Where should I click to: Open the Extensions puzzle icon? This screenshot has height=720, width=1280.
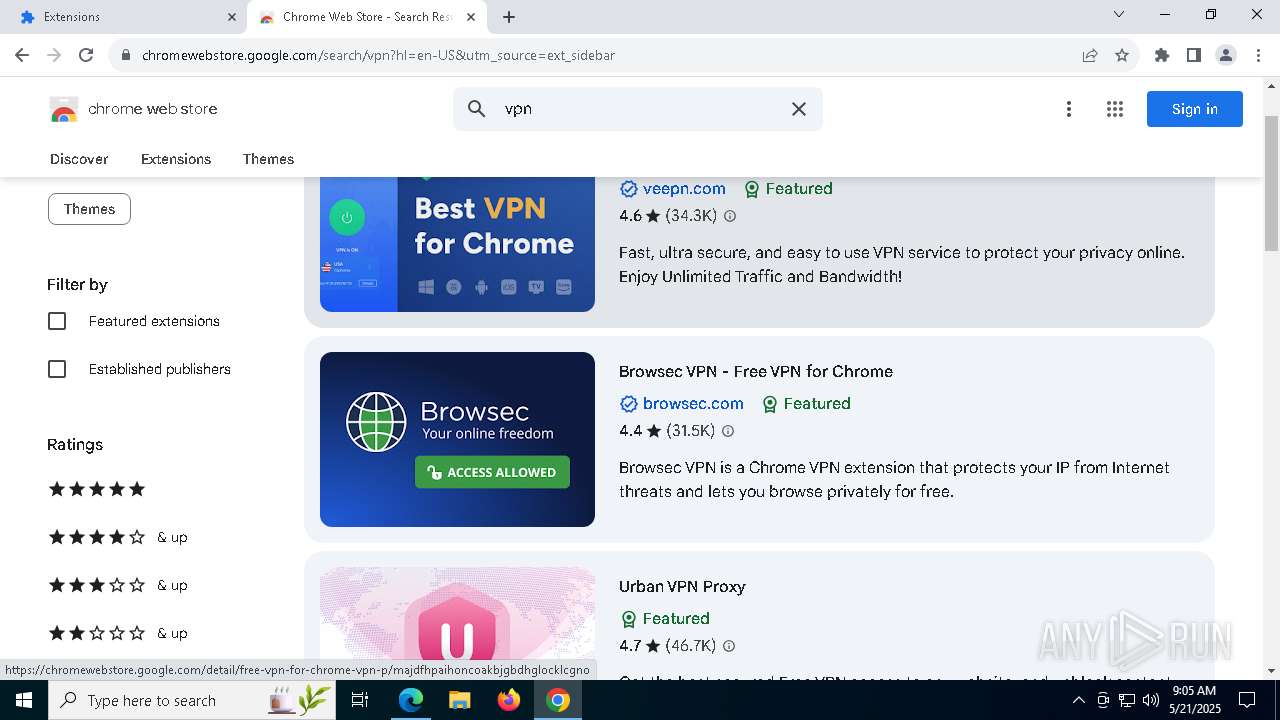pos(1162,55)
